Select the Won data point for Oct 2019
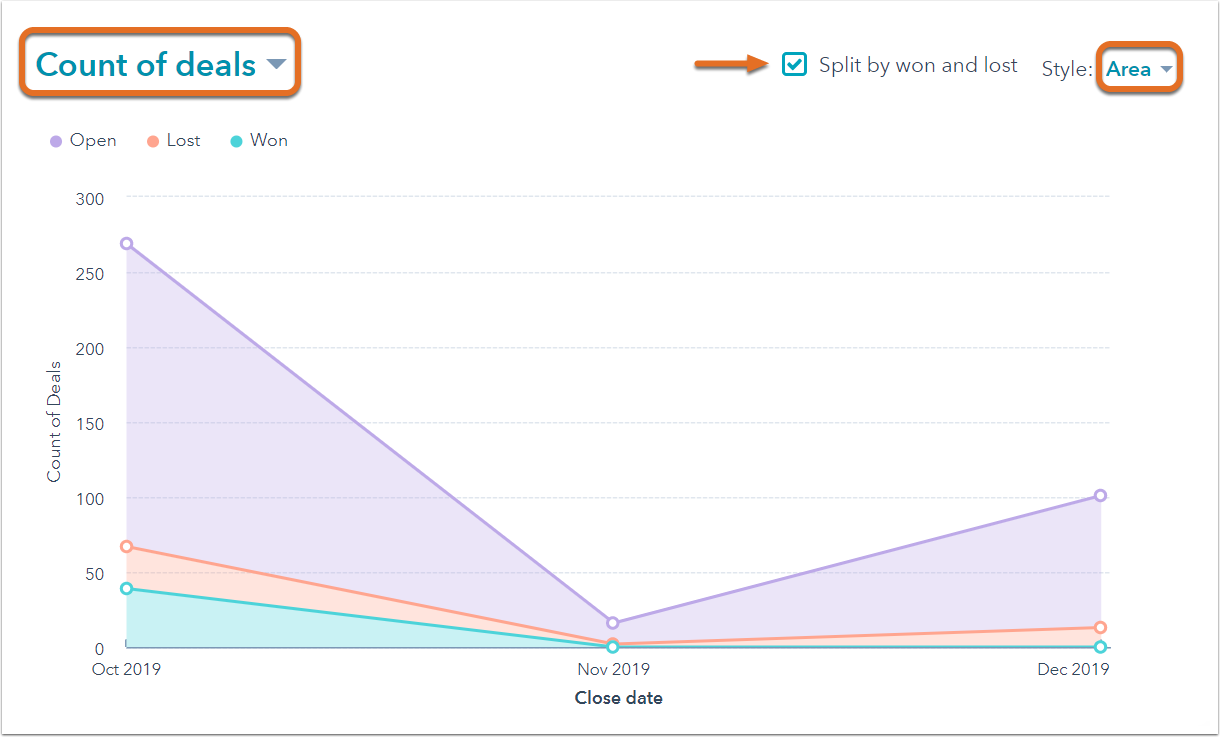This screenshot has height=737, width=1220. 126,588
